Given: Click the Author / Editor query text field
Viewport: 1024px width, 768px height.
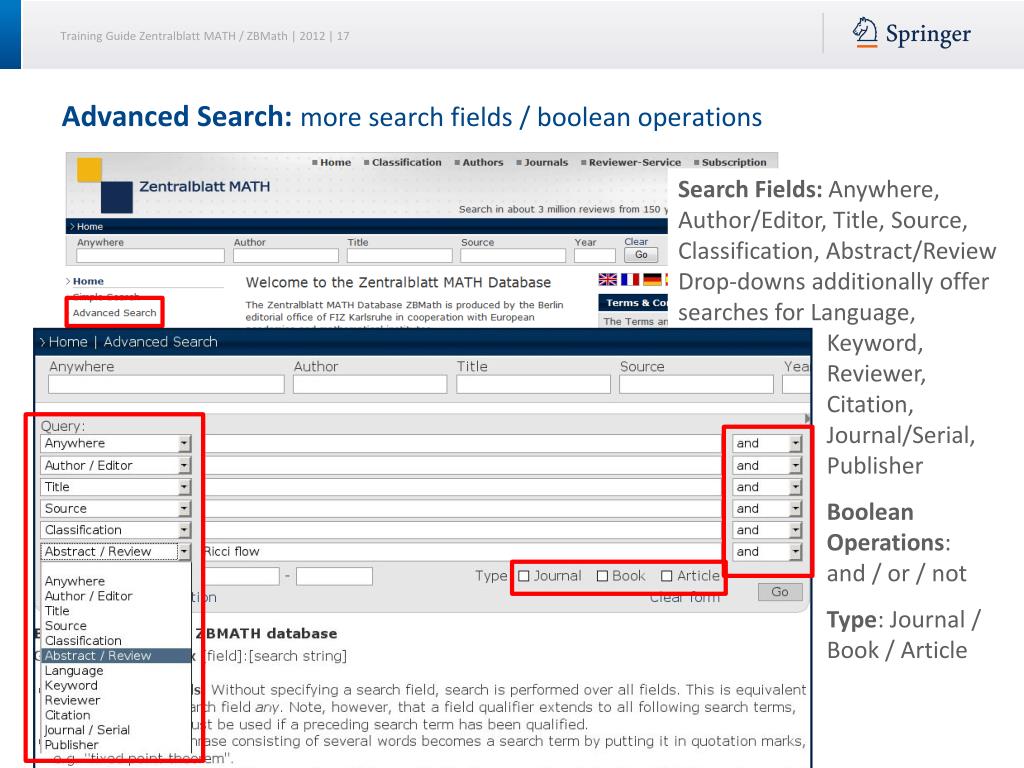Looking at the screenshot, I should point(462,466).
